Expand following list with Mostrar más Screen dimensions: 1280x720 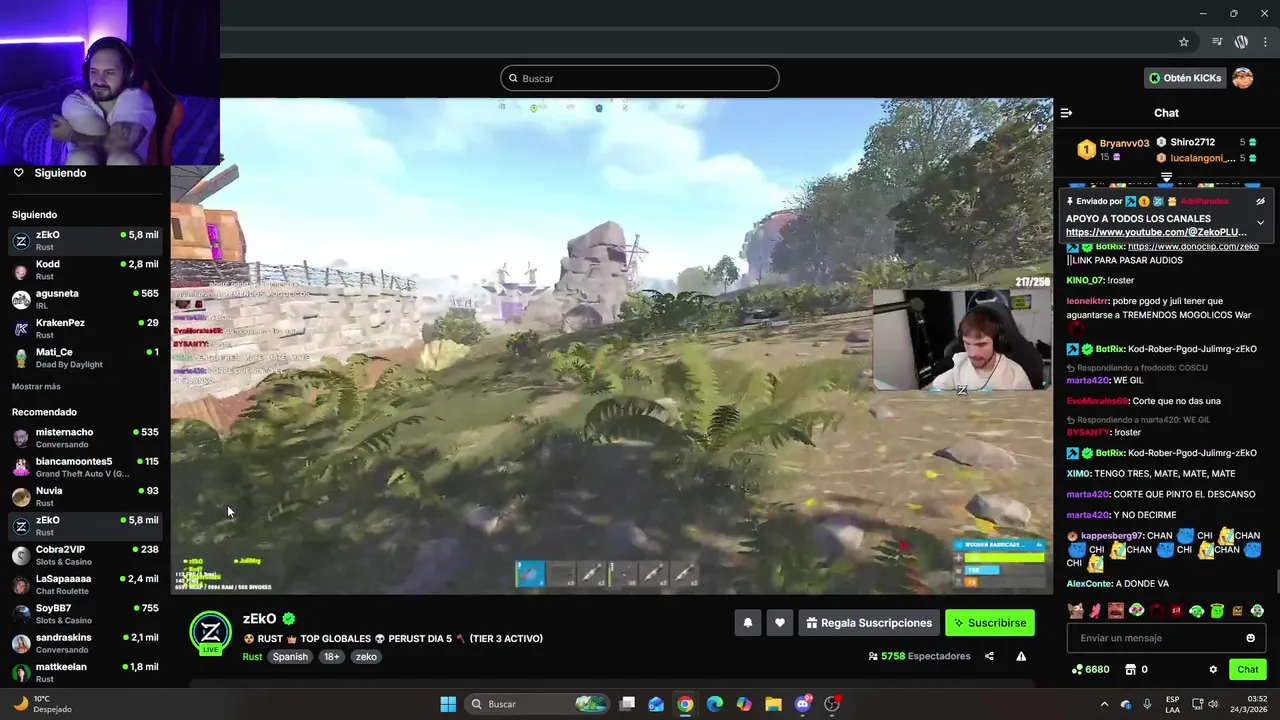[x=36, y=387]
